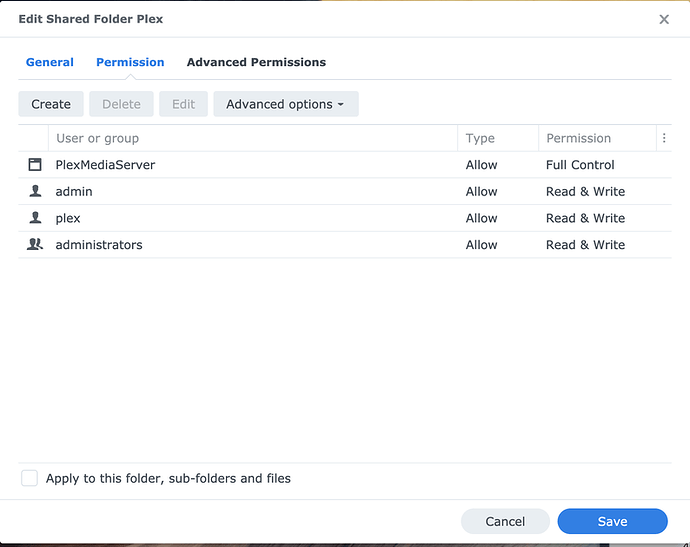
Task: Sort by the Permission column header
Action: (598, 138)
